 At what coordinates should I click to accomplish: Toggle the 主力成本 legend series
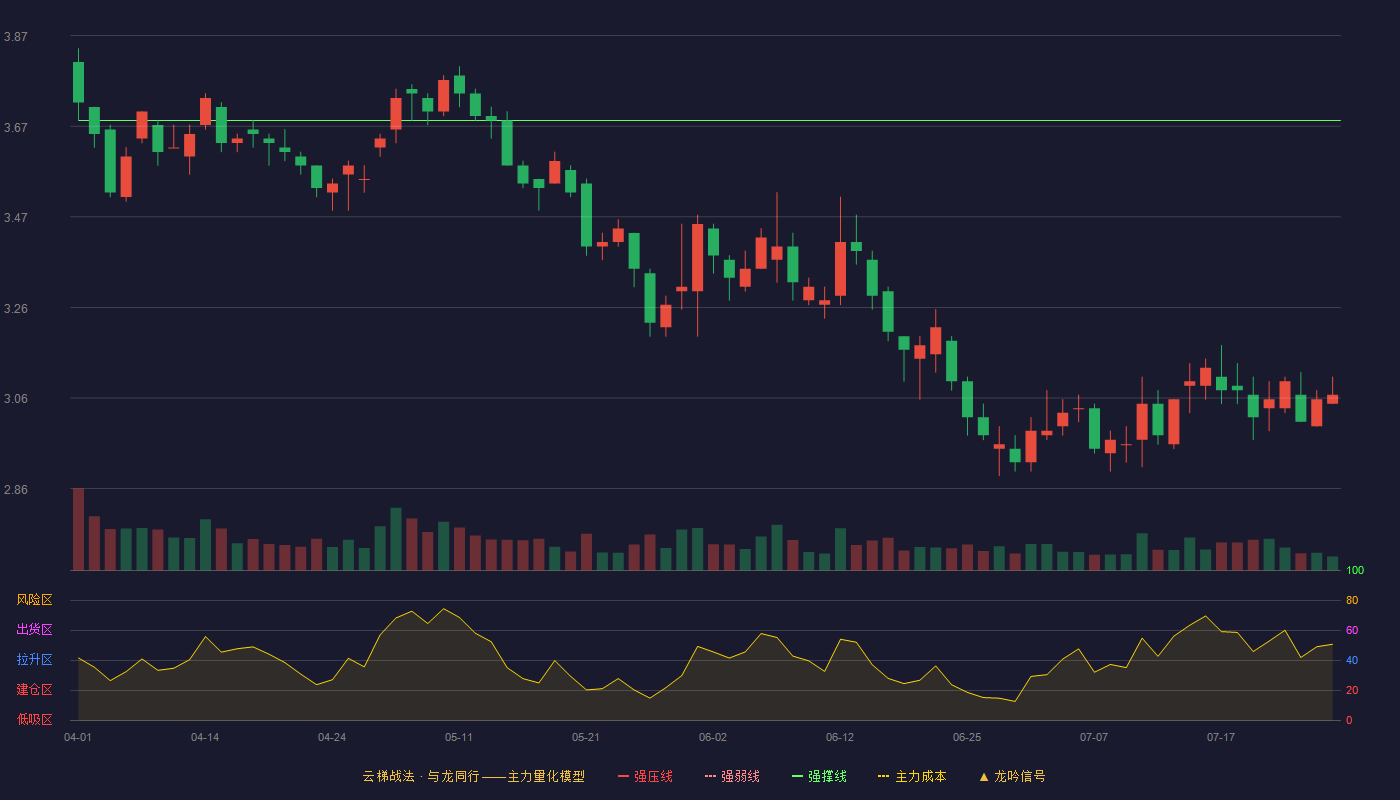click(x=912, y=776)
